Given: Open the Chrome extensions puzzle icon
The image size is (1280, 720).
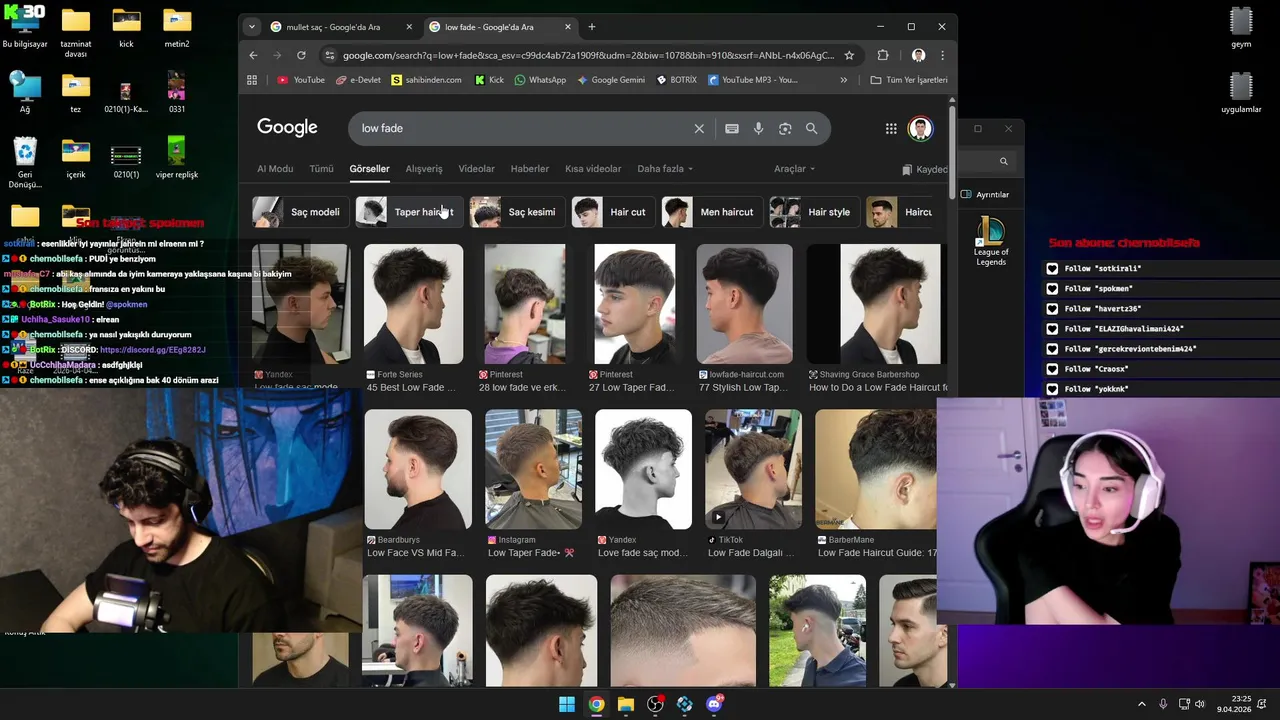Looking at the screenshot, I should (x=883, y=55).
